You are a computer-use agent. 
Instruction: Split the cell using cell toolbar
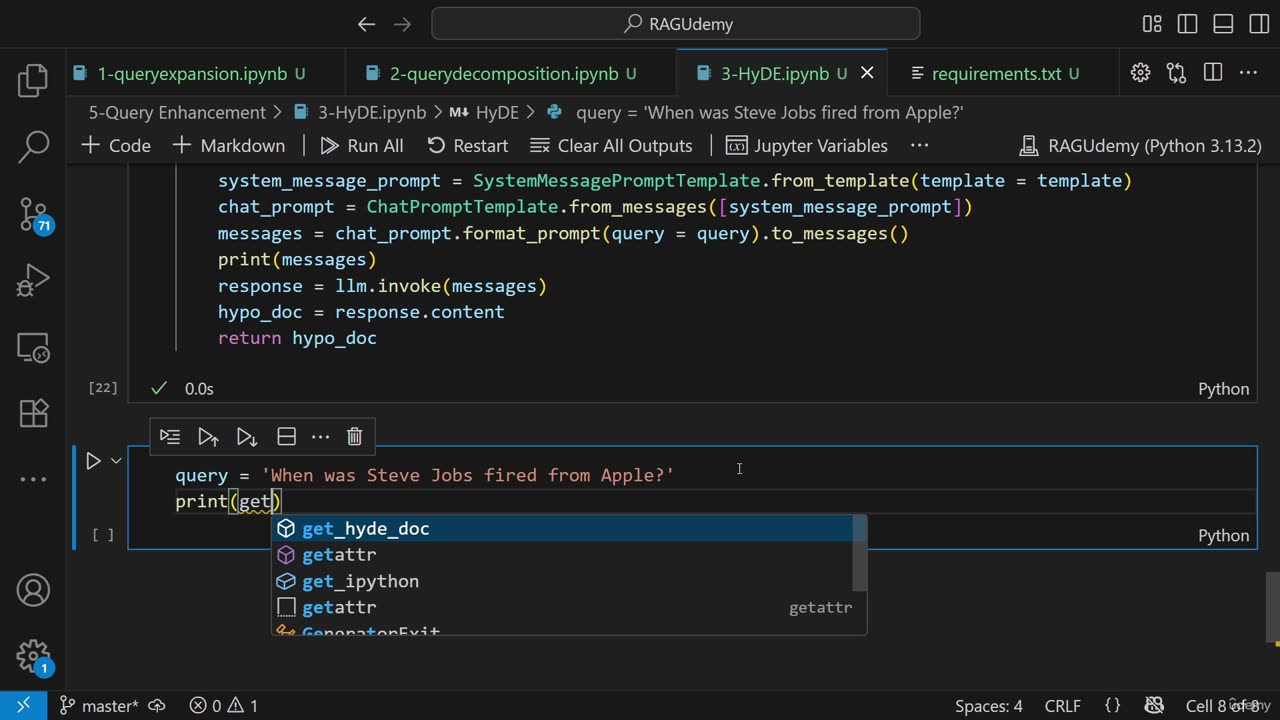286,437
